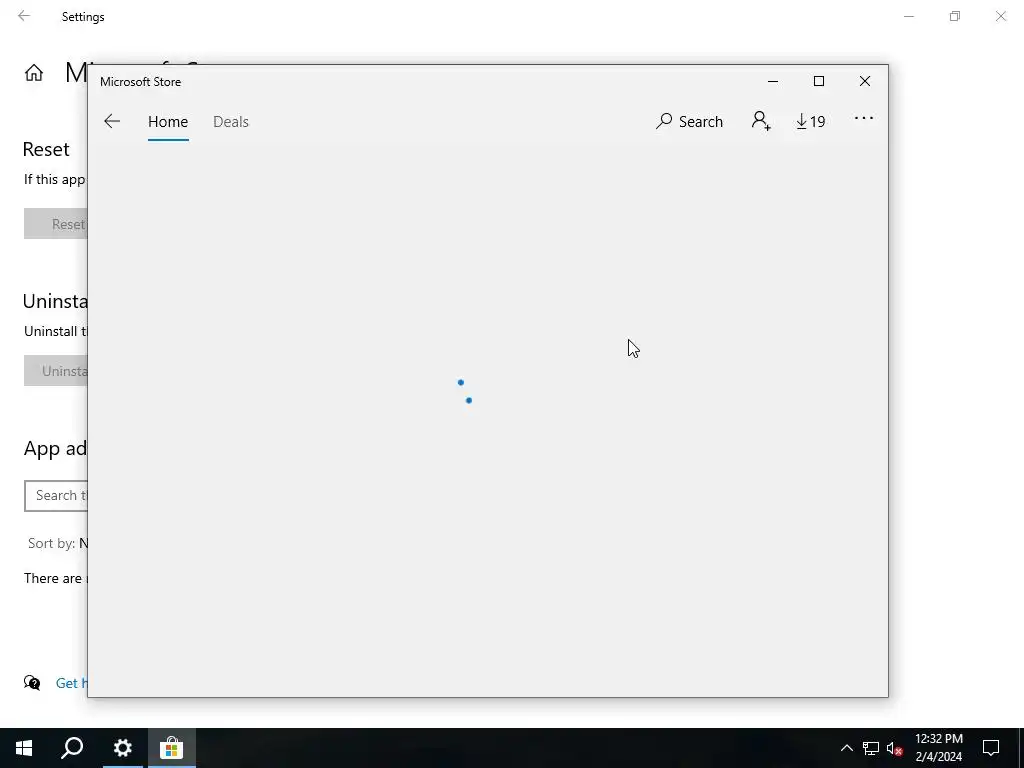Focus the add-ons search field in Settings

[56, 496]
